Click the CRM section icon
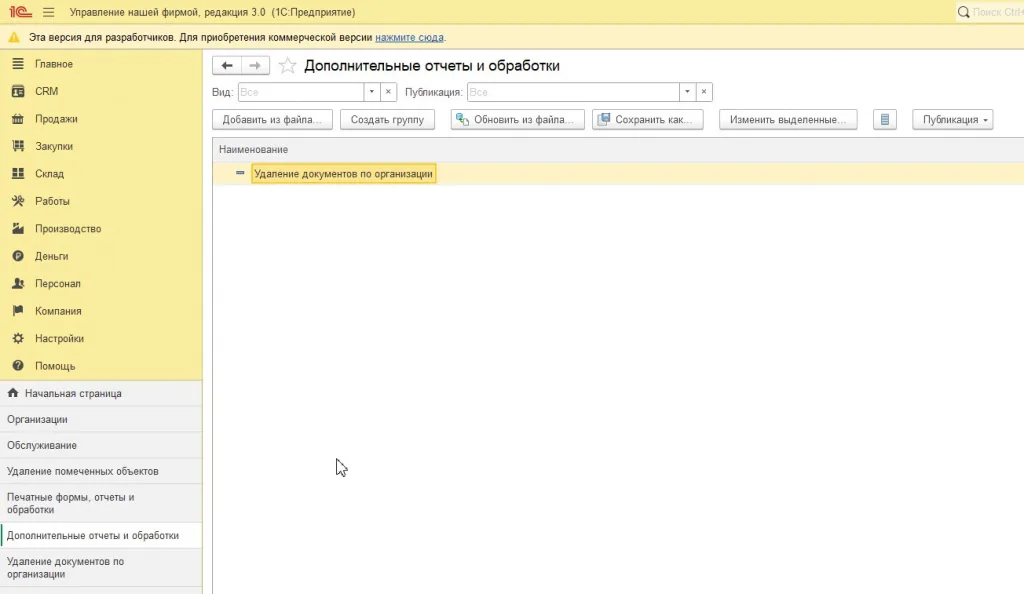 18,91
